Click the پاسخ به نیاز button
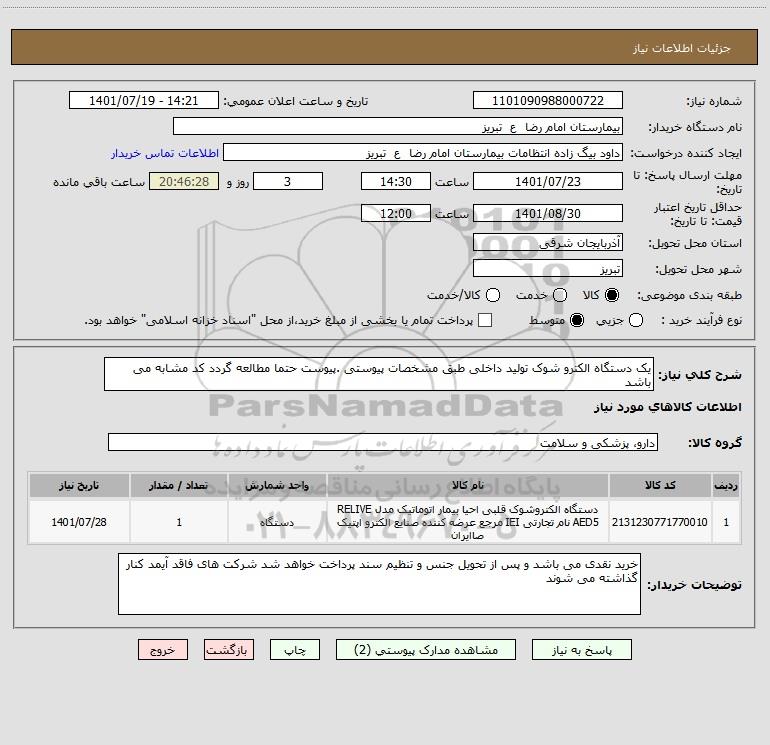Screen dimensions: 770x745 click(581, 650)
